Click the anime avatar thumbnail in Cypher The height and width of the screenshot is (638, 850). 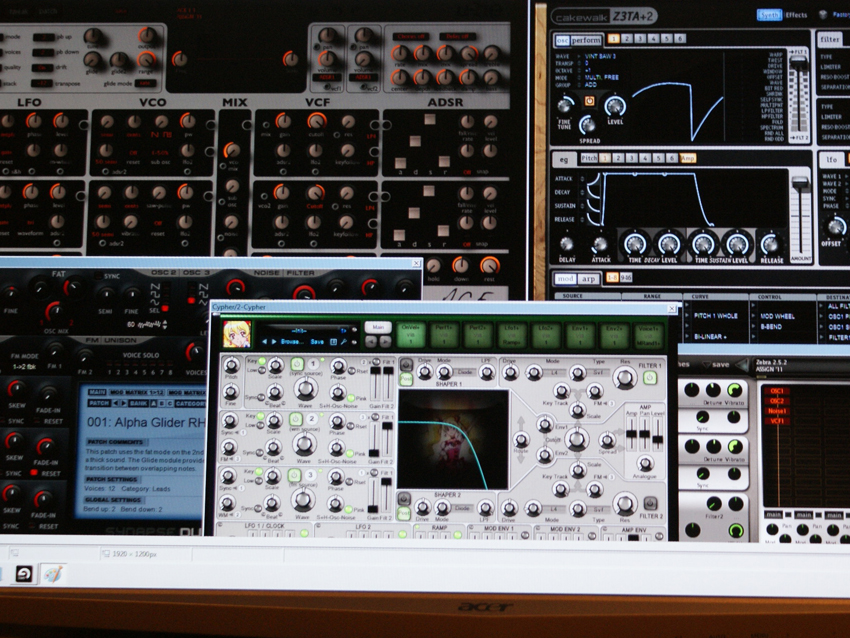237,334
